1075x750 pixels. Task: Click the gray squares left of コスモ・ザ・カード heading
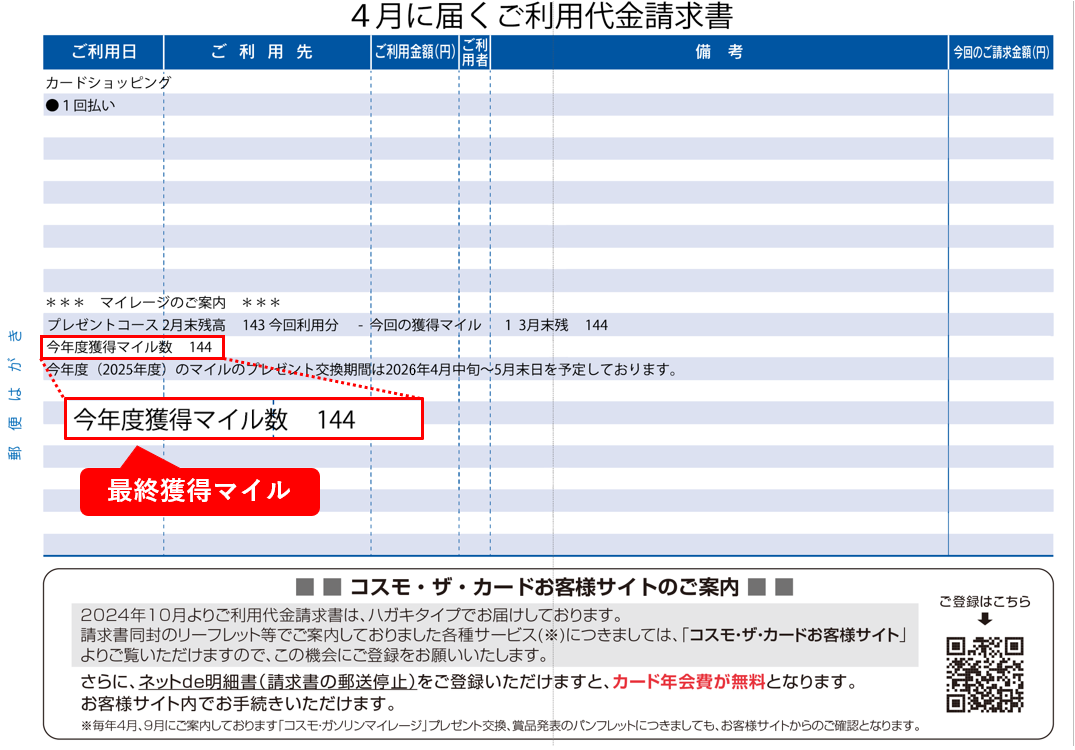pyautogui.click(x=320, y=587)
